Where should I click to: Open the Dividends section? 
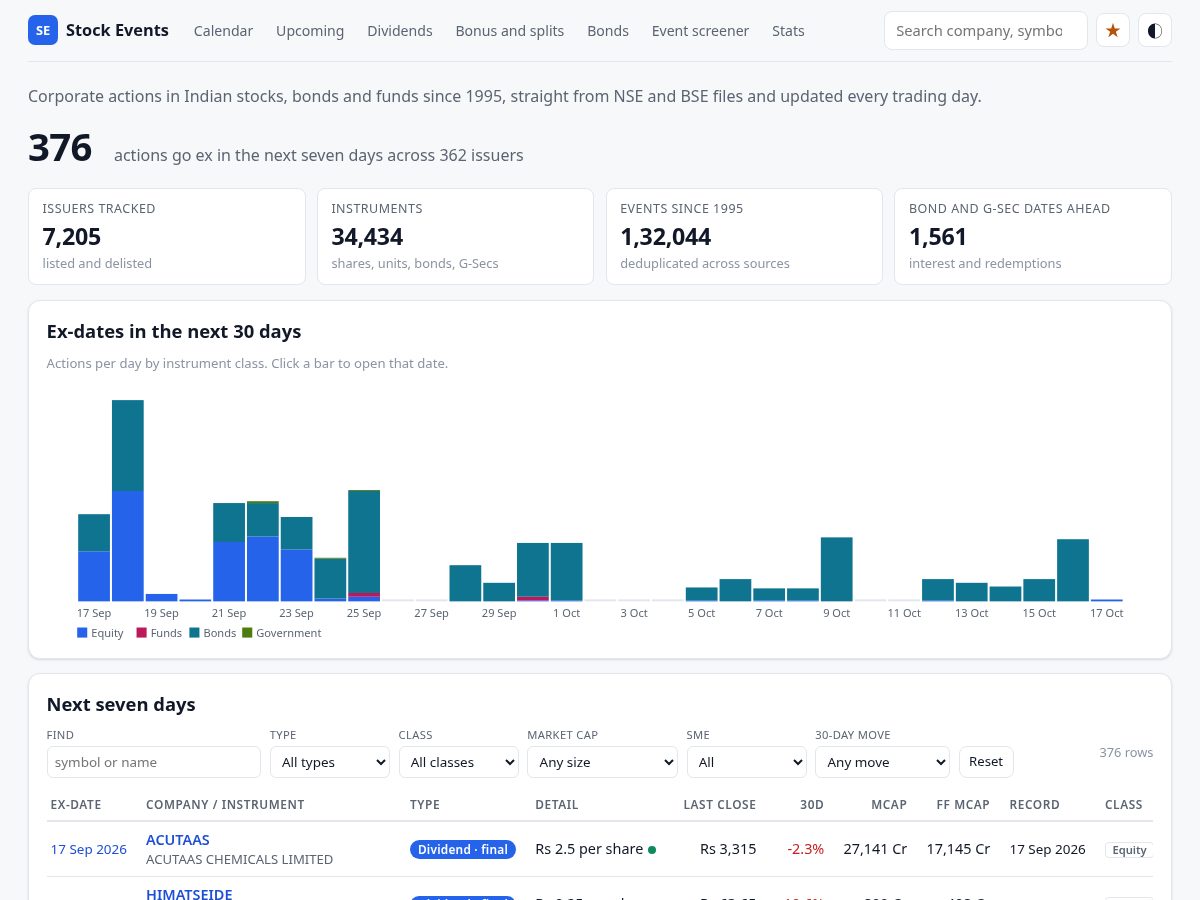(400, 31)
